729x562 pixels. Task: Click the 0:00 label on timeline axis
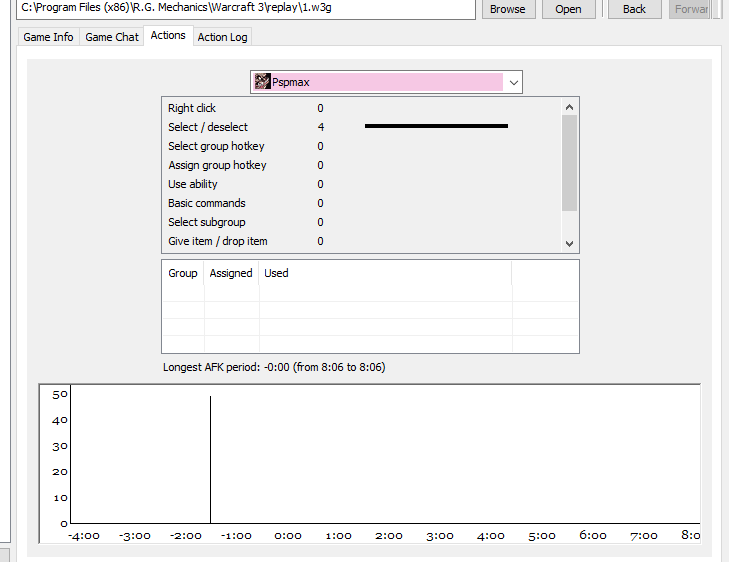click(x=288, y=536)
